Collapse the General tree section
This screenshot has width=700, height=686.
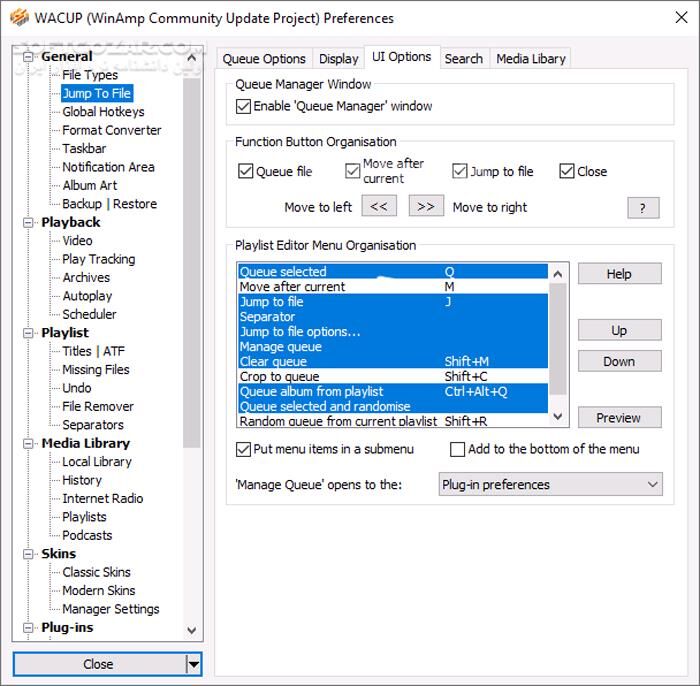point(29,57)
